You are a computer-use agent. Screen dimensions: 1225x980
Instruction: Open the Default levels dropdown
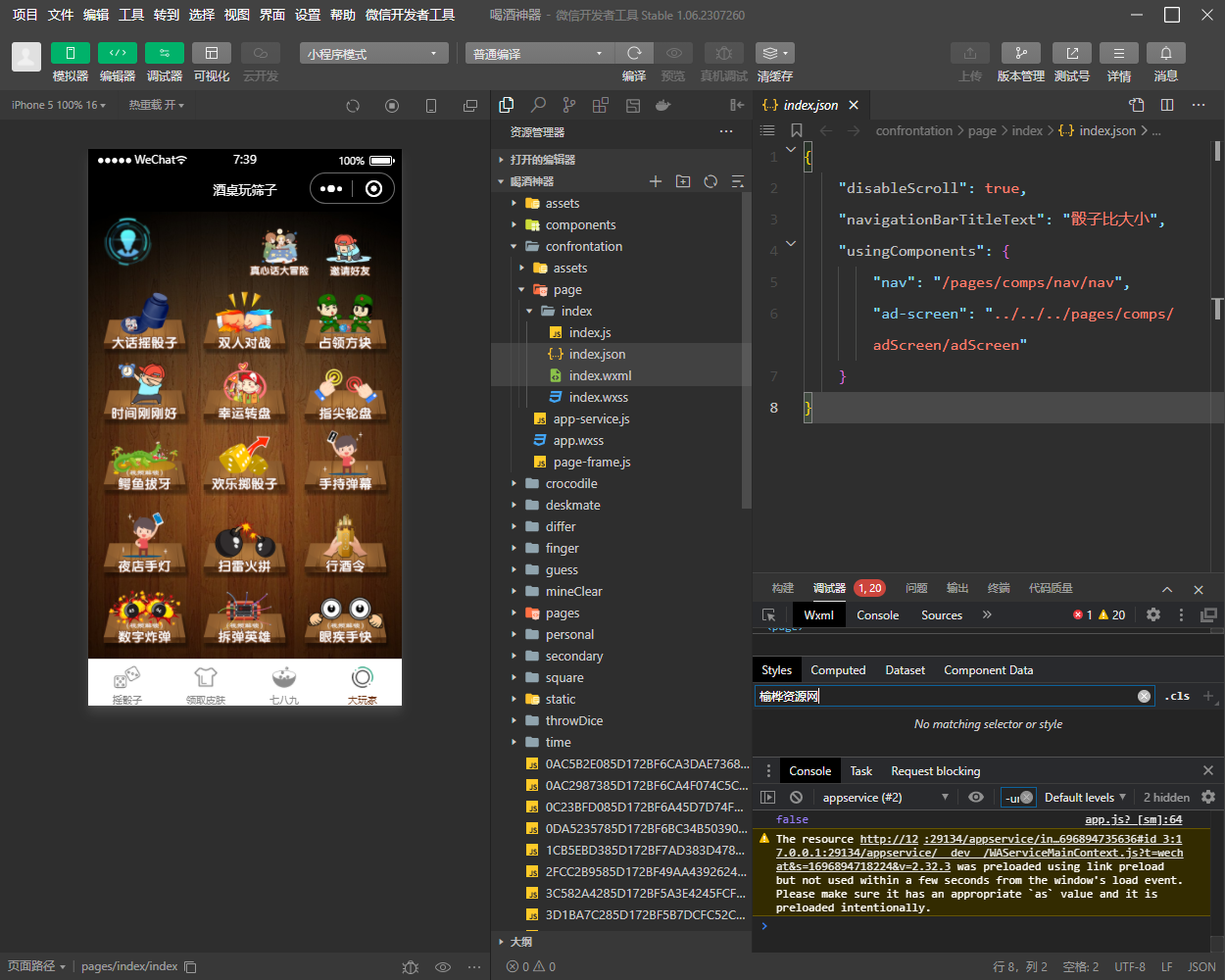point(1085,797)
